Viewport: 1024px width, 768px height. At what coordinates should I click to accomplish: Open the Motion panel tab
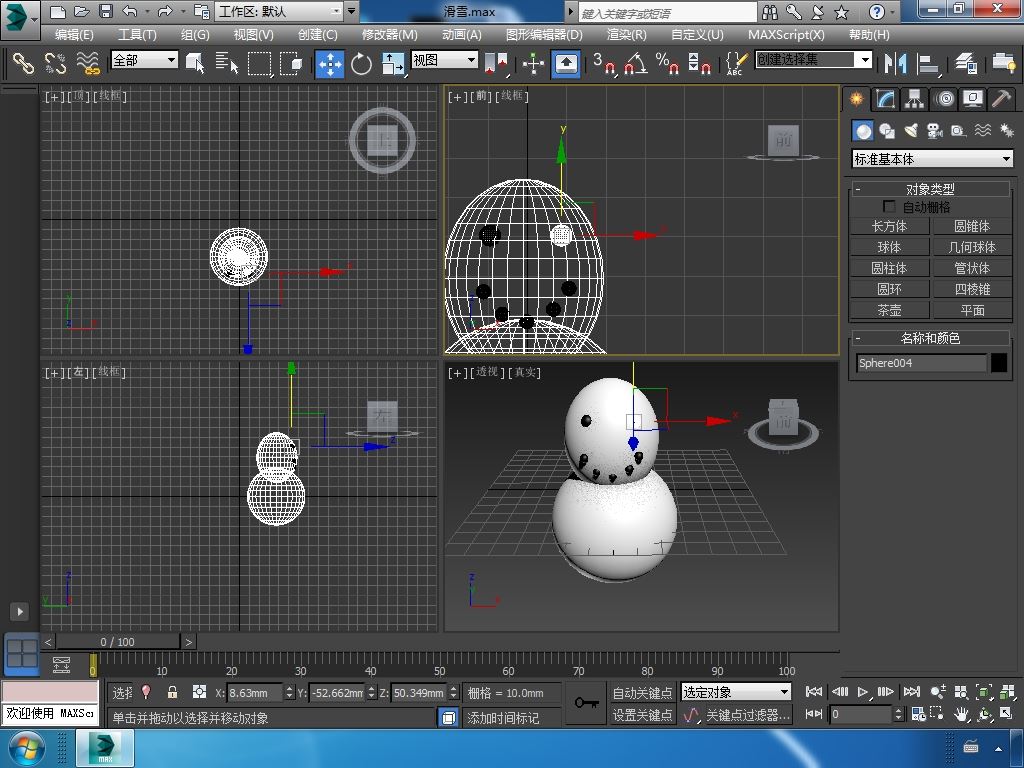tap(944, 99)
